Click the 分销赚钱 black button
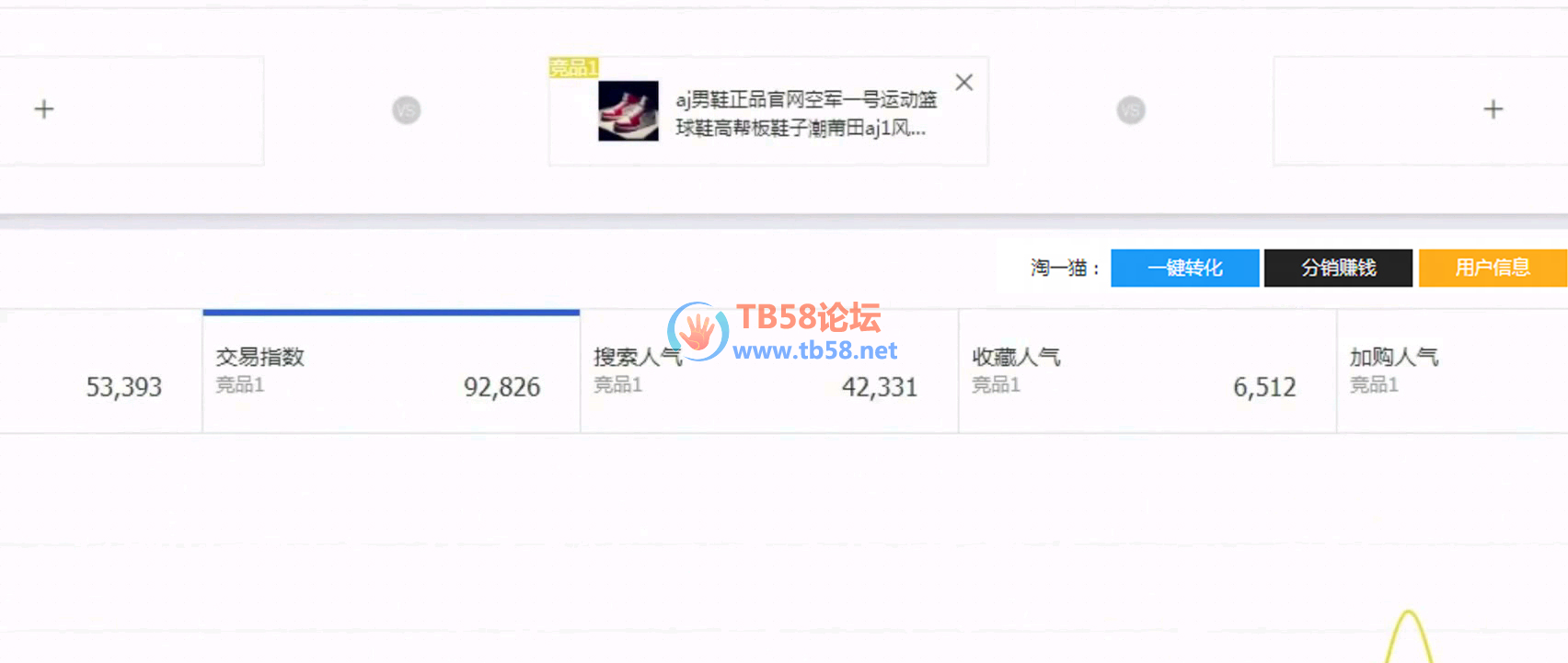Viewport: 1568px width, 663px height. (1338, 268)
